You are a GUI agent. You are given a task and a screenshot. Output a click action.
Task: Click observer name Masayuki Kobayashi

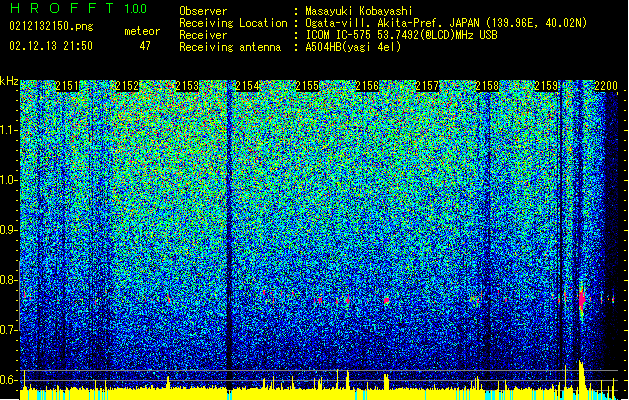359,11
